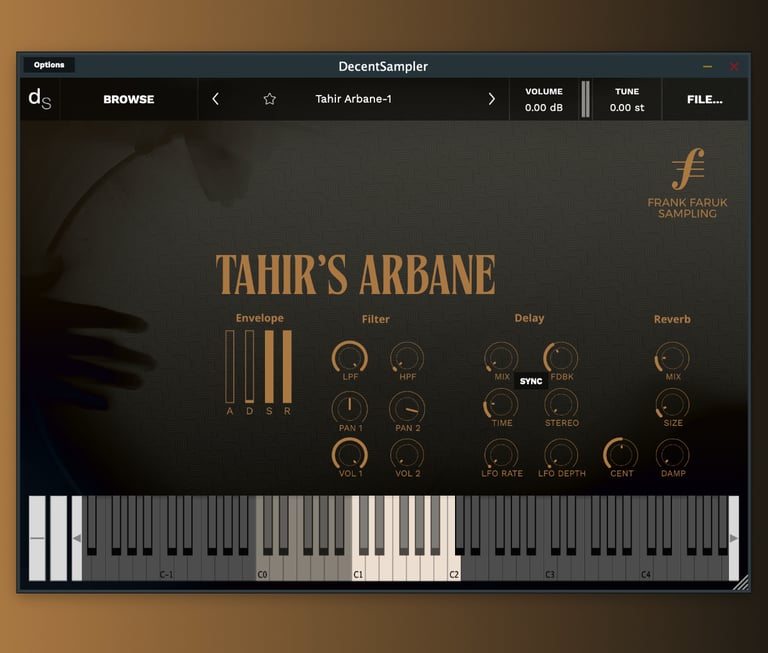768x653 pixels.
Task: Click the Envelope section label
Action: pyautogui.click(x=260, y=318)
